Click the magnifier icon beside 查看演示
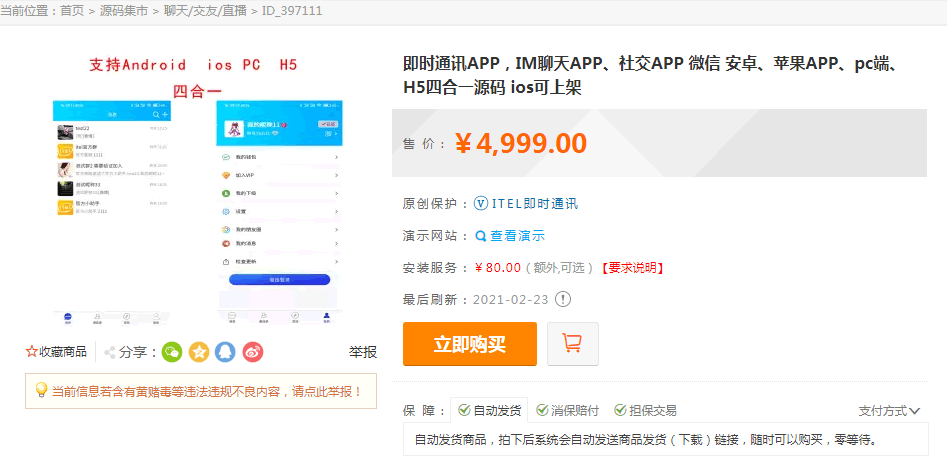 click(x=481, y=236)
